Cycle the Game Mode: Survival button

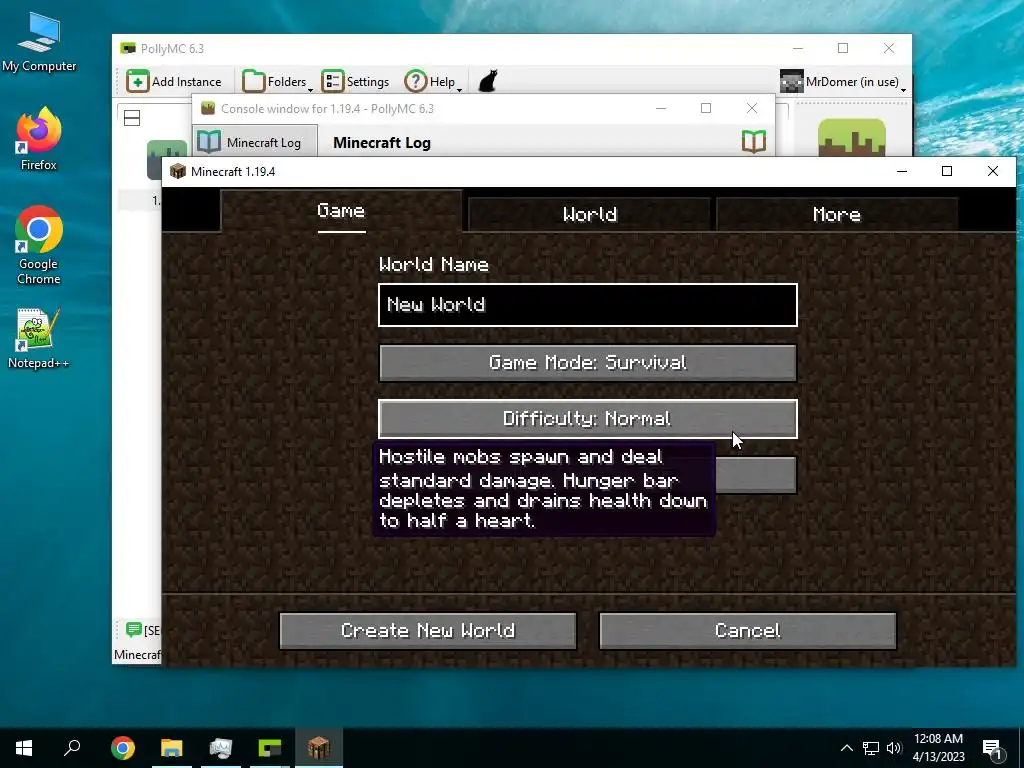587,362
